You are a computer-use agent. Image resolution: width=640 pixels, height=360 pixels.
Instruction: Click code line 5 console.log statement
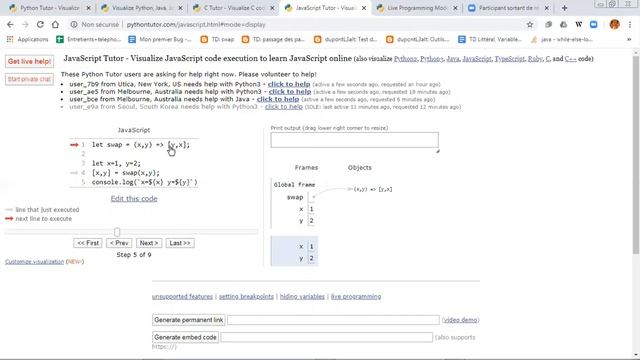(x=144, y=182)
